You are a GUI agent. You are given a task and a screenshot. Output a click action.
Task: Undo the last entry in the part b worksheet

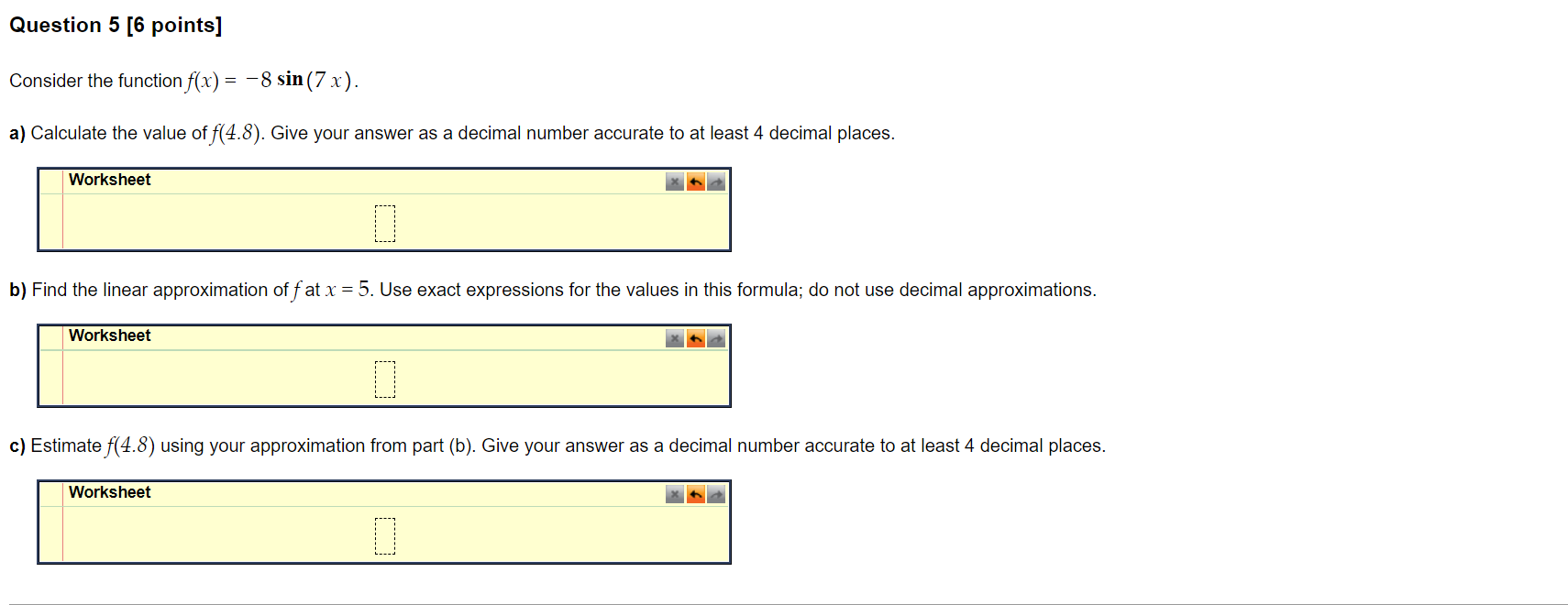click(696, 339)
